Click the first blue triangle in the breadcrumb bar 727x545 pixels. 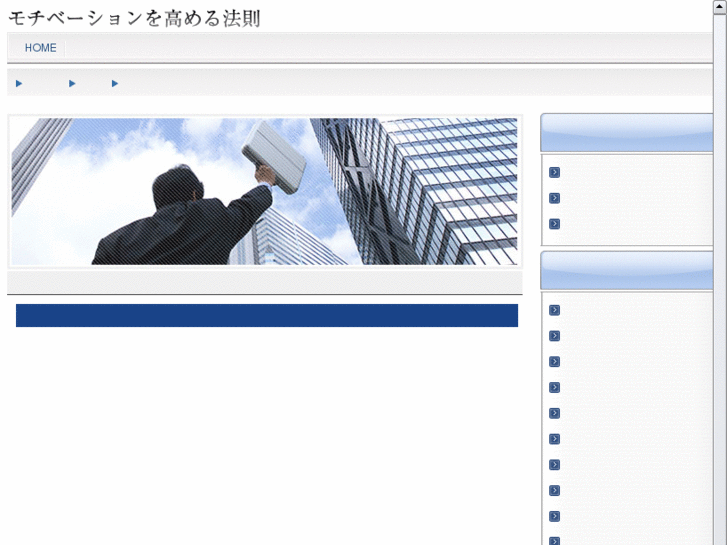coord(19,83)
